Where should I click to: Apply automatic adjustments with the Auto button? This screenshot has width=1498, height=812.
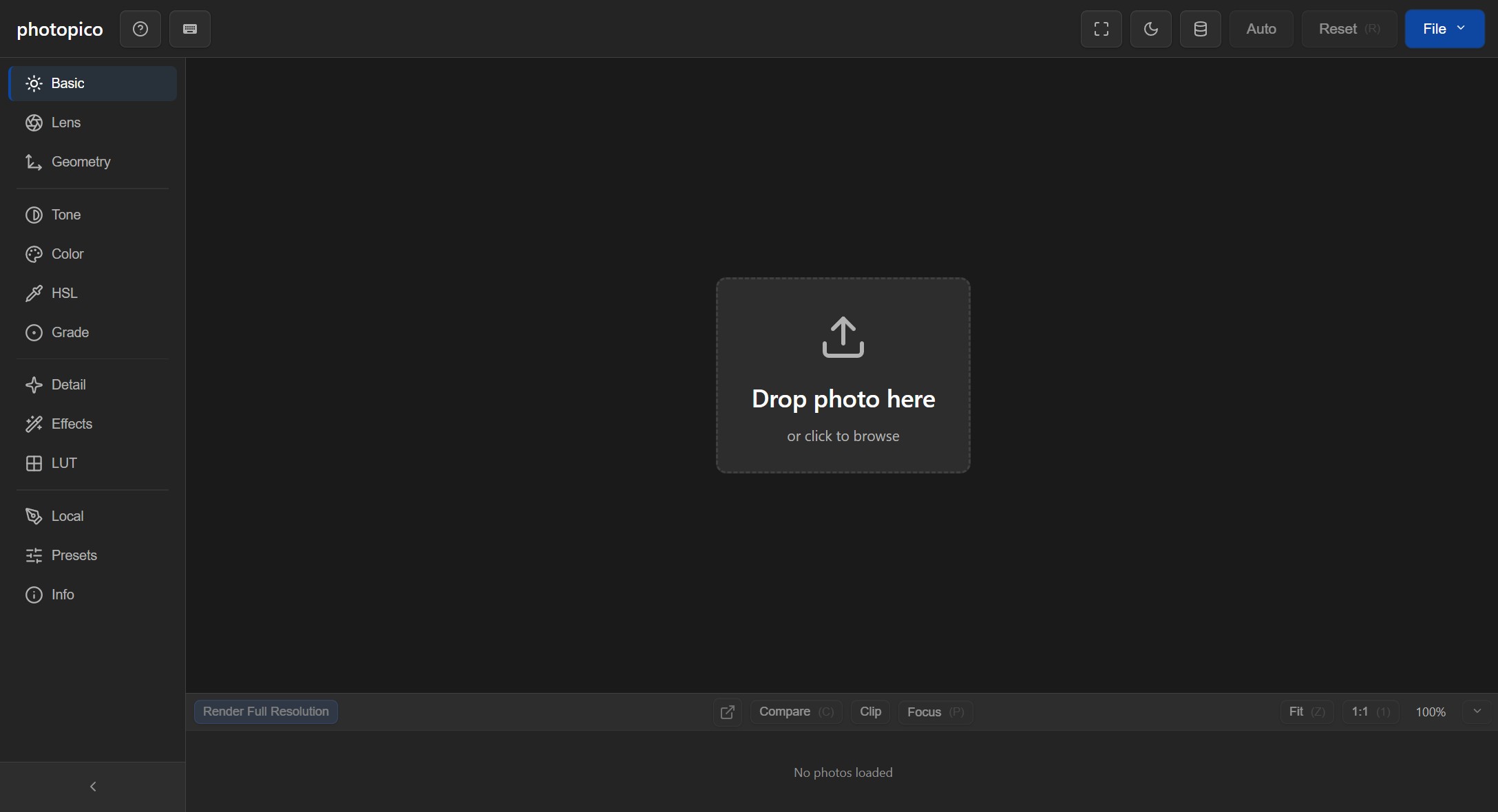[x=1260, y=29]
